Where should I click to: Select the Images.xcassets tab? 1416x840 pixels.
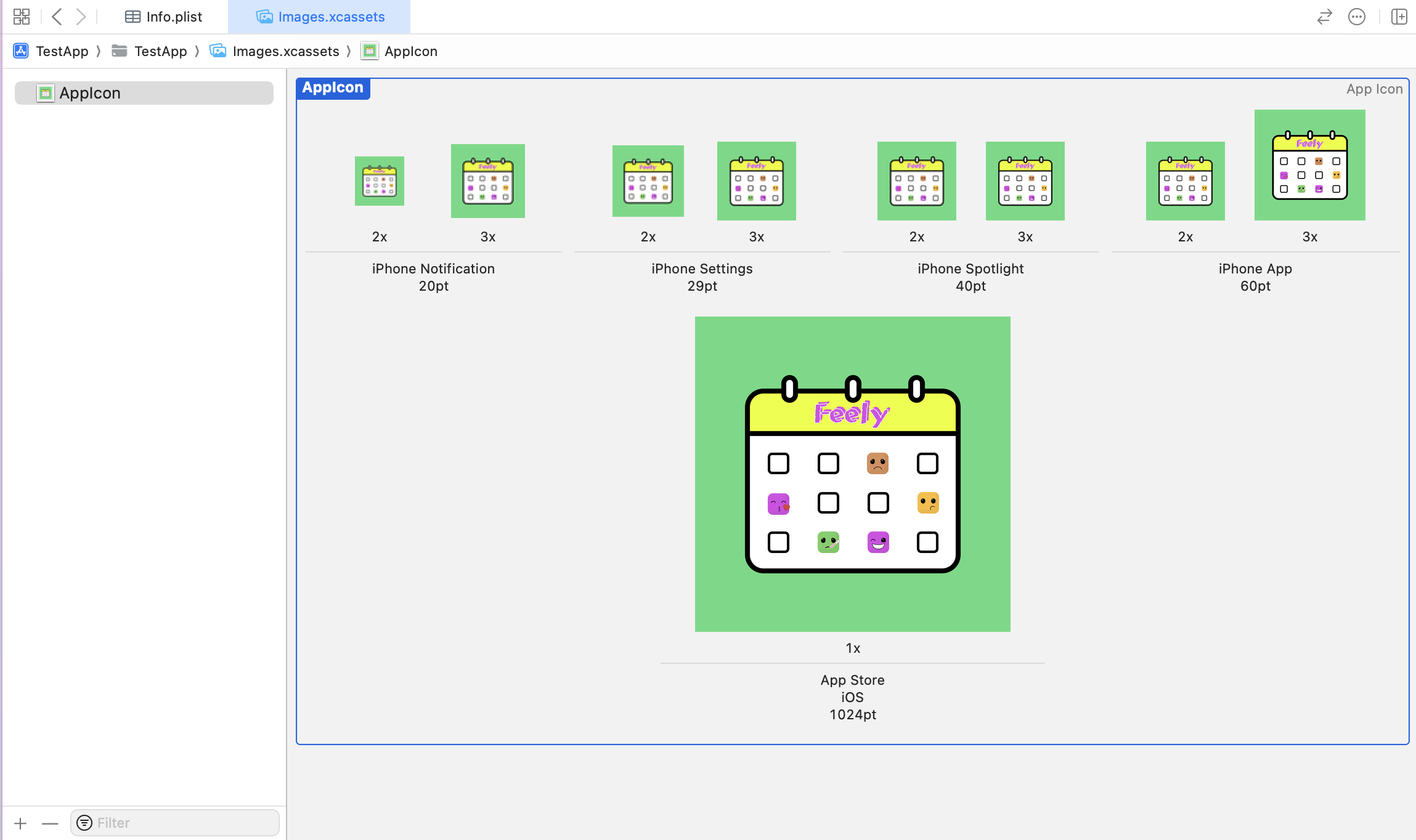(320, 17)
